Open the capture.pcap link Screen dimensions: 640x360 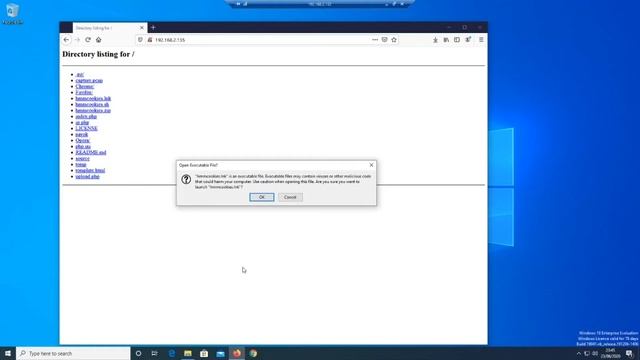89,80
